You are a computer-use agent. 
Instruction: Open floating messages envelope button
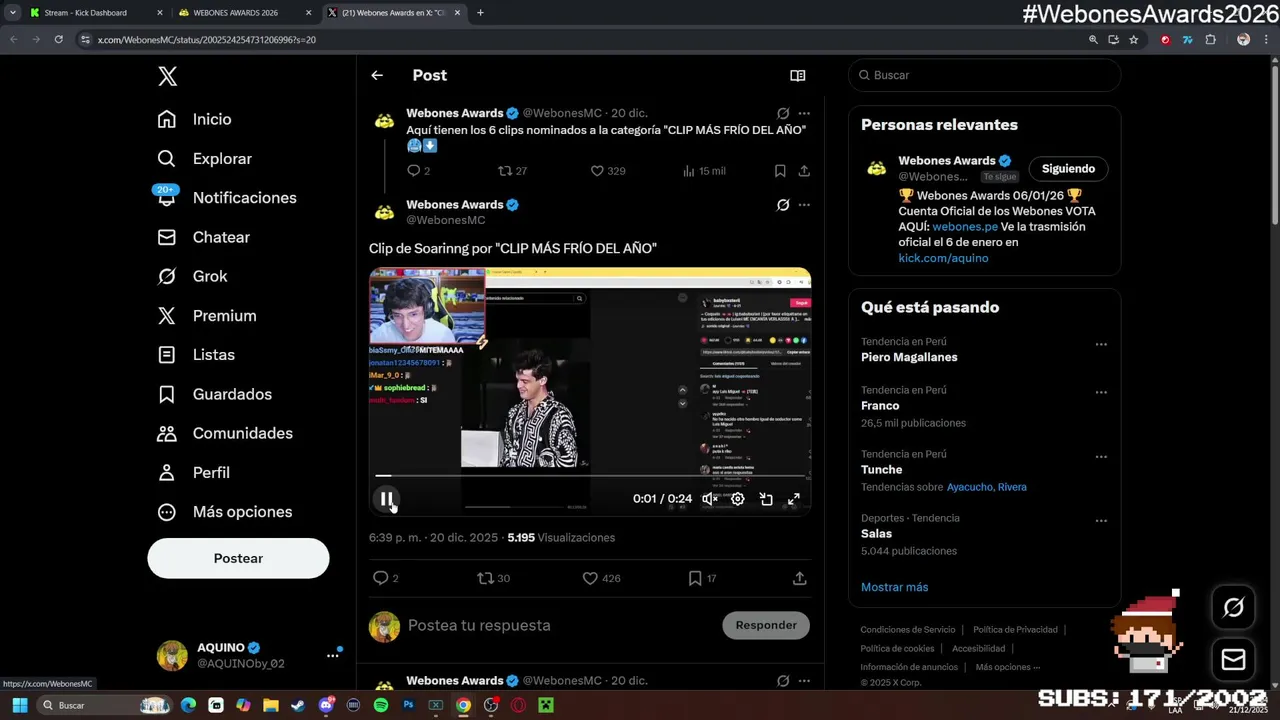[1233, 660]
